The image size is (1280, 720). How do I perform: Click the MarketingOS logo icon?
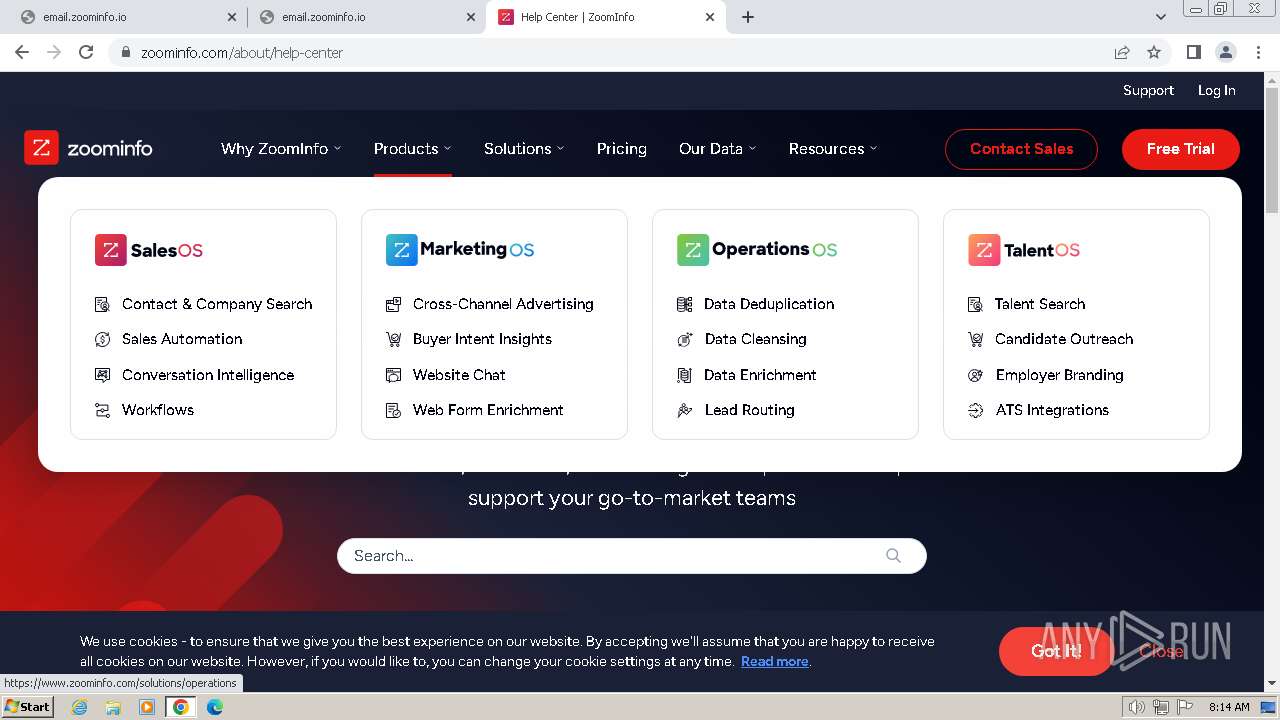point(401,250)
